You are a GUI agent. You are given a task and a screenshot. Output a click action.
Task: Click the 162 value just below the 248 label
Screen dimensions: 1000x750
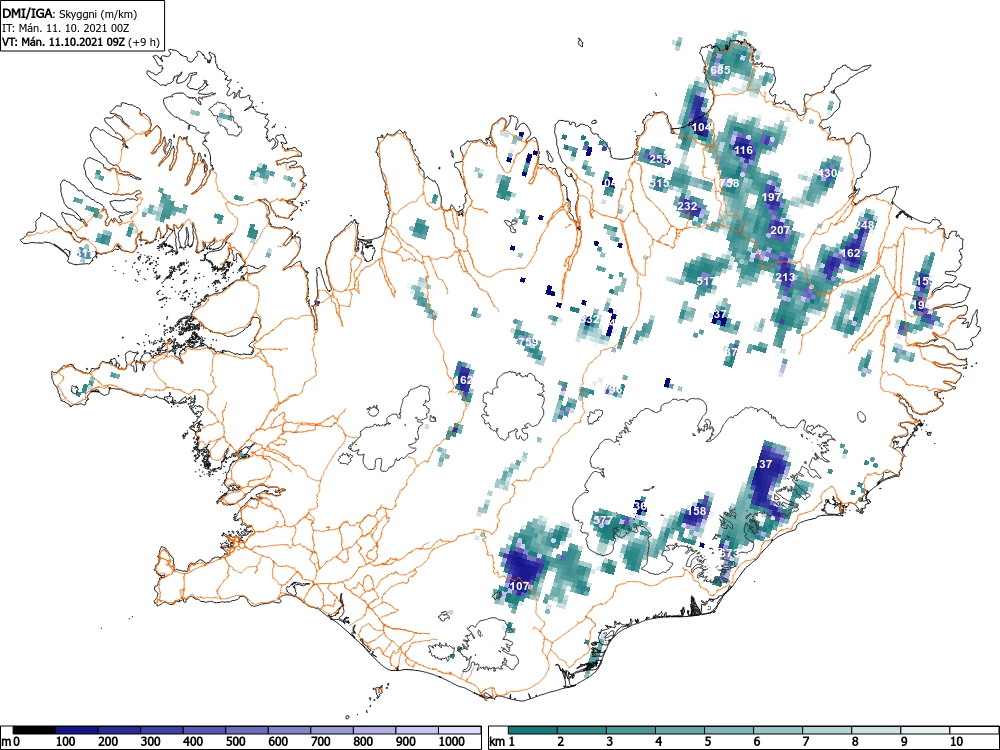coord(851,253)
